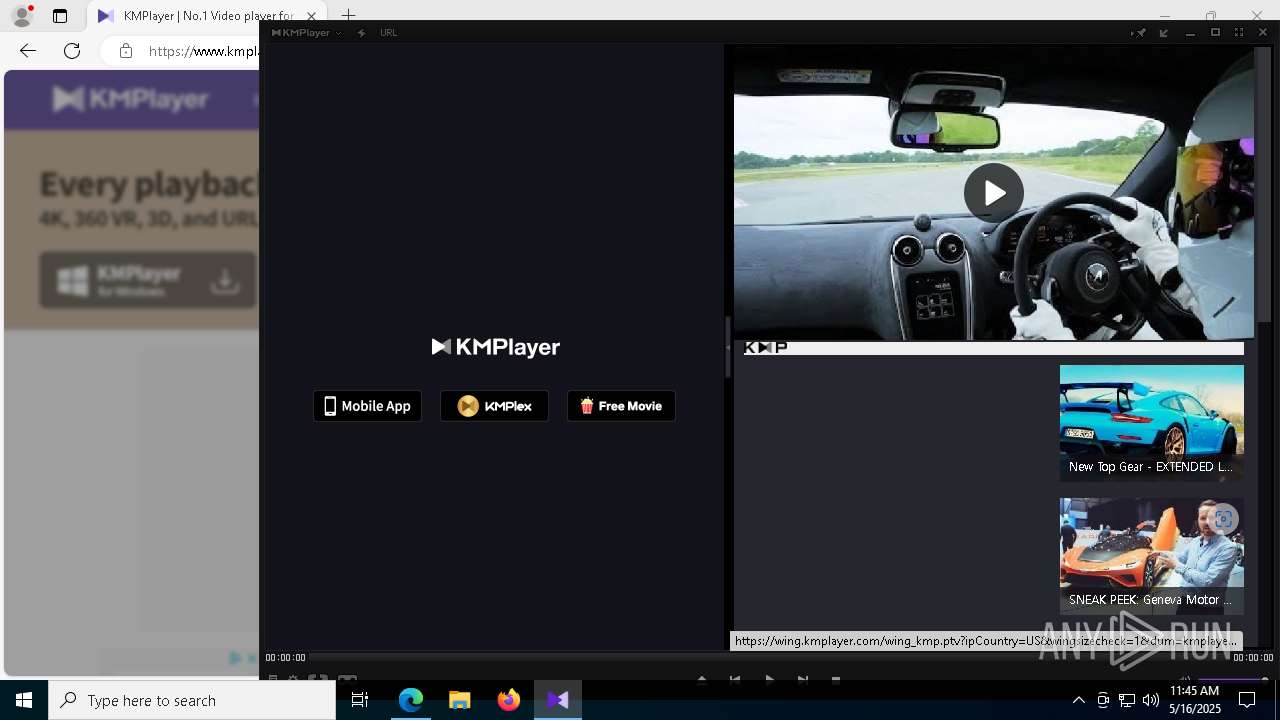This screenshot has height=720, width=1280.
Task: Open Firefox from the taskbar
Action: coord(509,700)
